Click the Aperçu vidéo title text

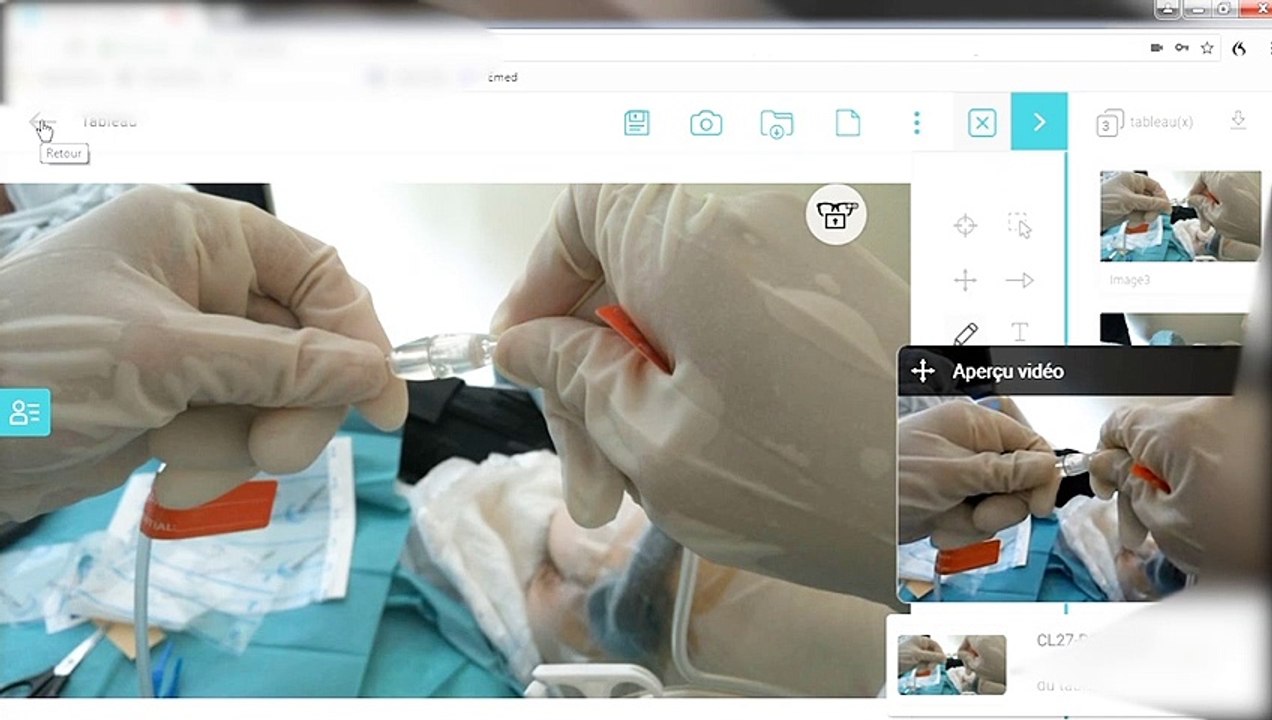tap(1008, 371)
